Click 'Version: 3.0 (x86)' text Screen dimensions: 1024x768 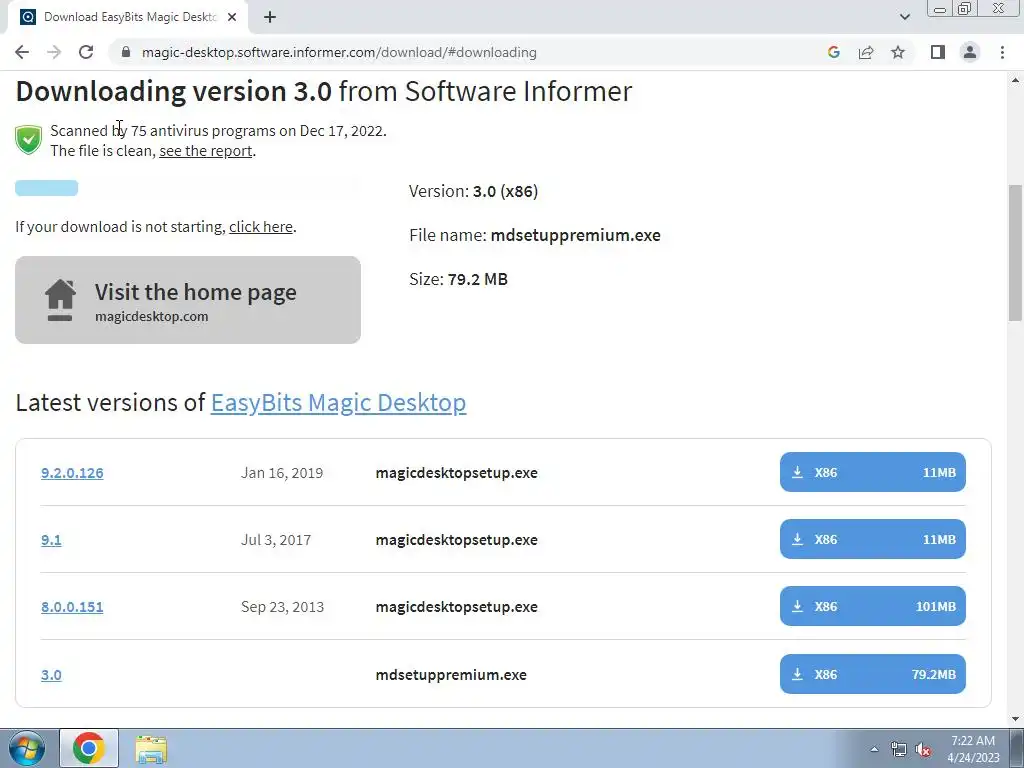tap(473, 191)
